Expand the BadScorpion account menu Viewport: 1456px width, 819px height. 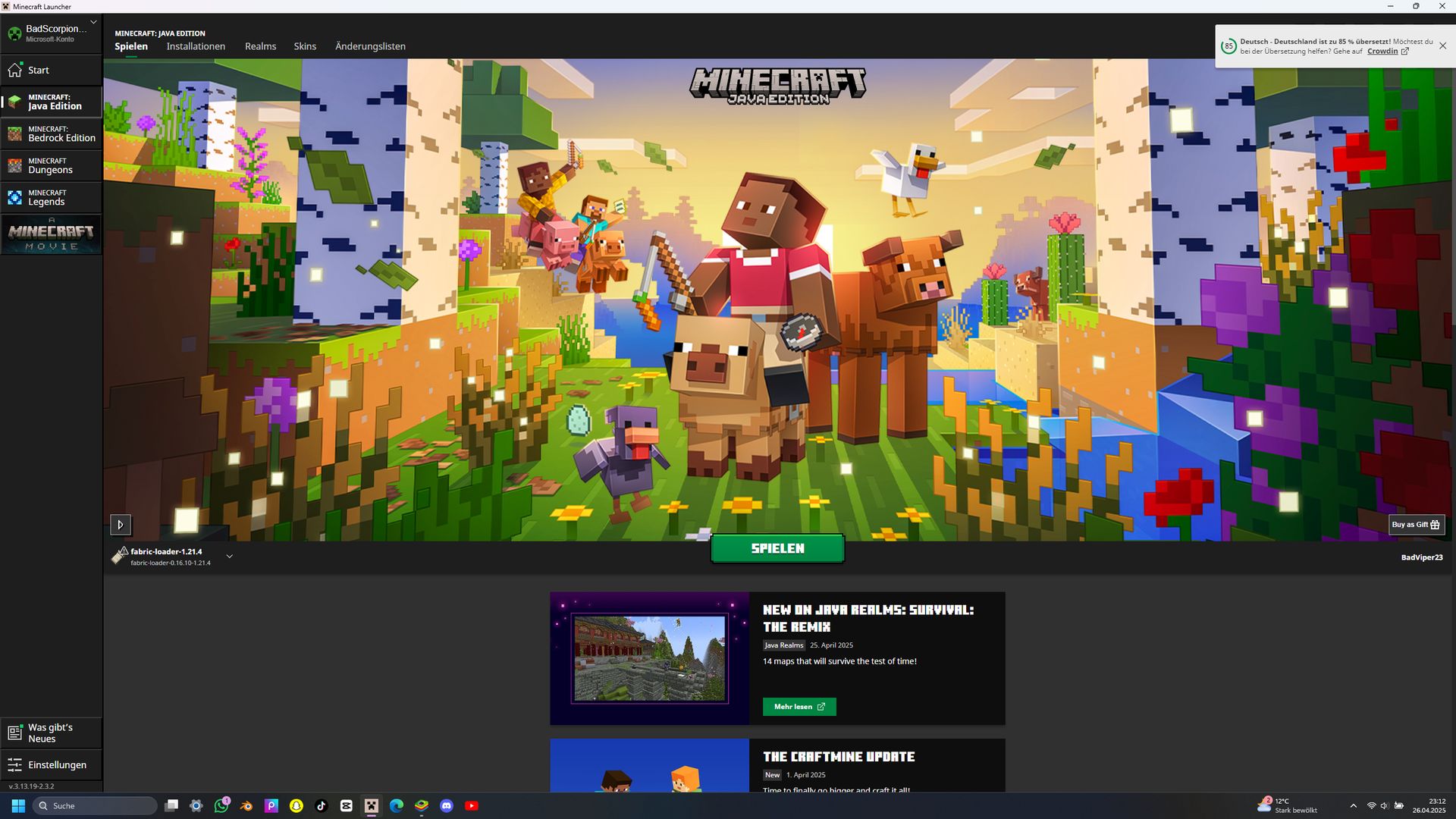click(93, 23)
